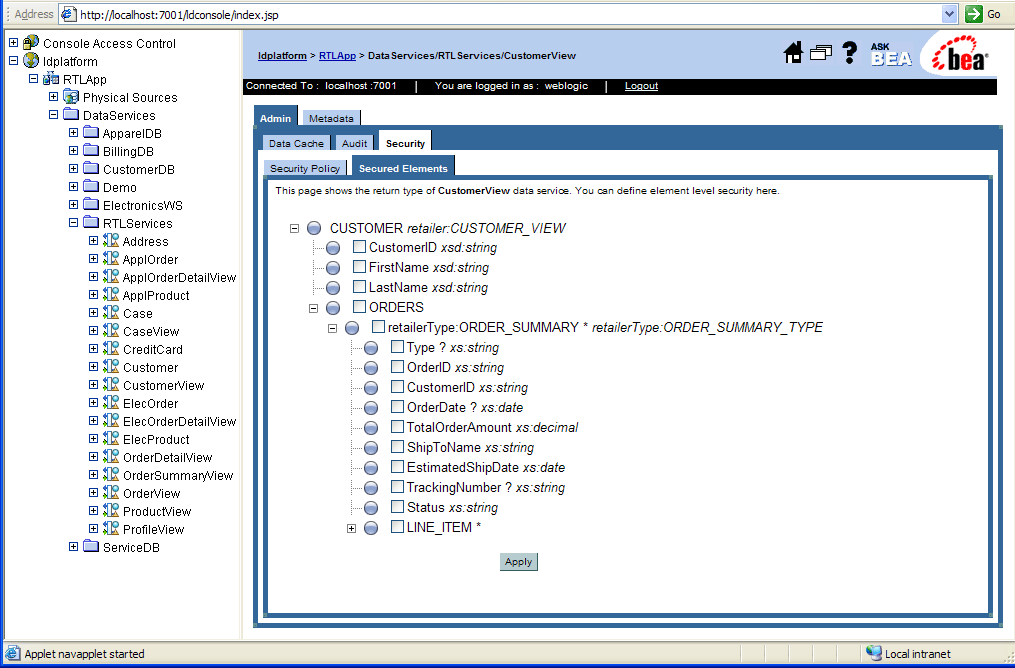Check the retailerType:ORDER_SUMMARY checkbox
The height and width of the screenshot is (668, 1015).
click(x=378, y=327)
